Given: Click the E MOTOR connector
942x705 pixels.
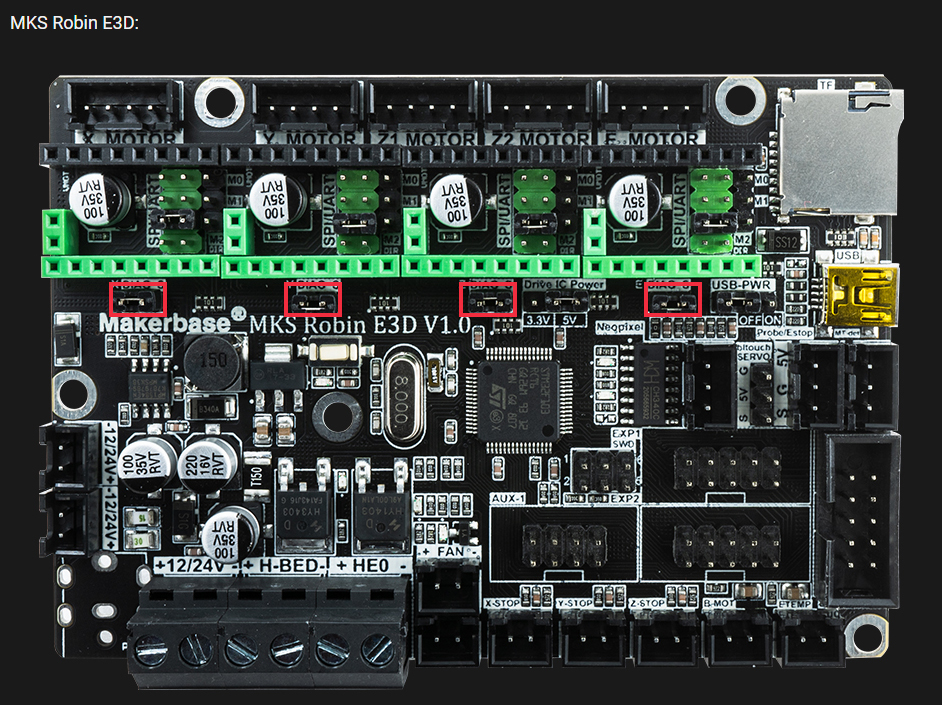Looking at the screenshot, I should point(655,105).
